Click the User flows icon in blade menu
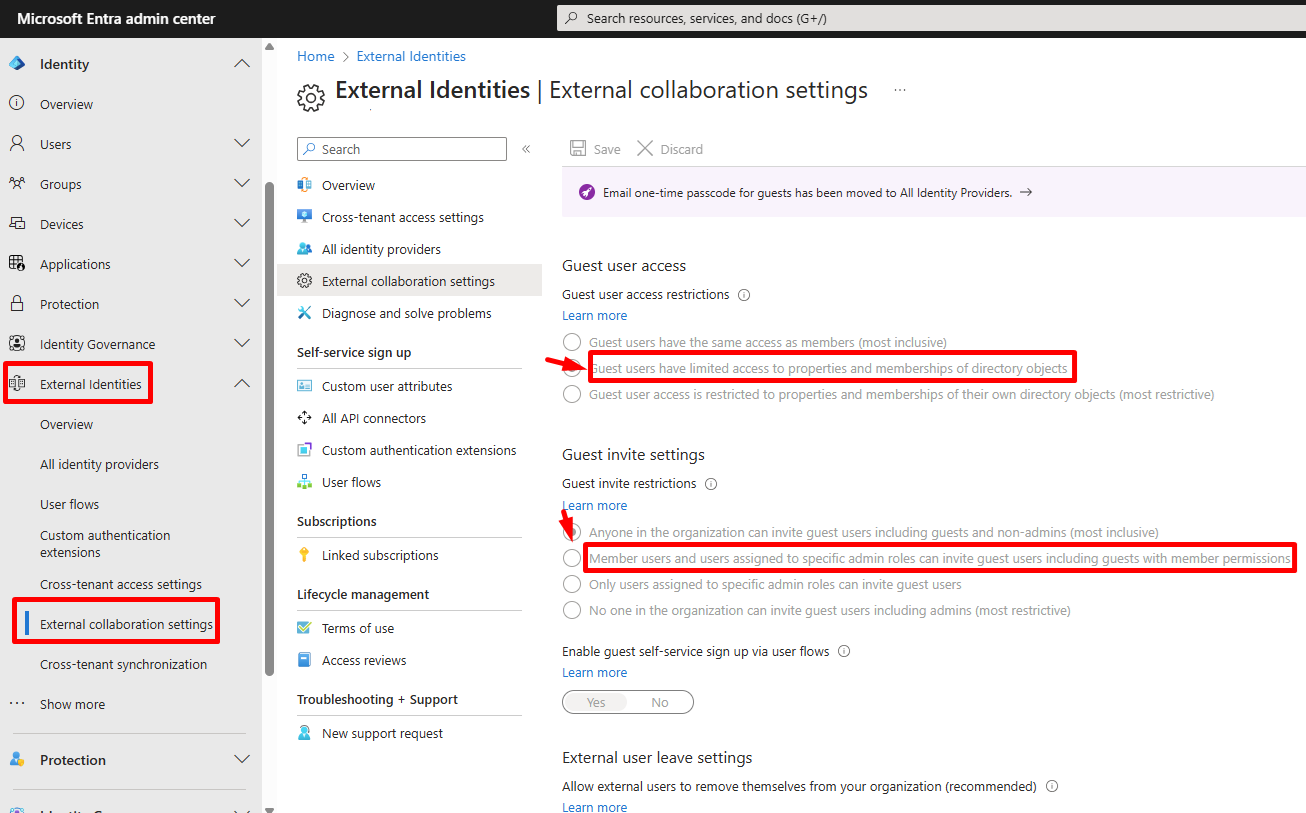The width and height of the screenshot is (1306, 813). [x=305, y=482]
